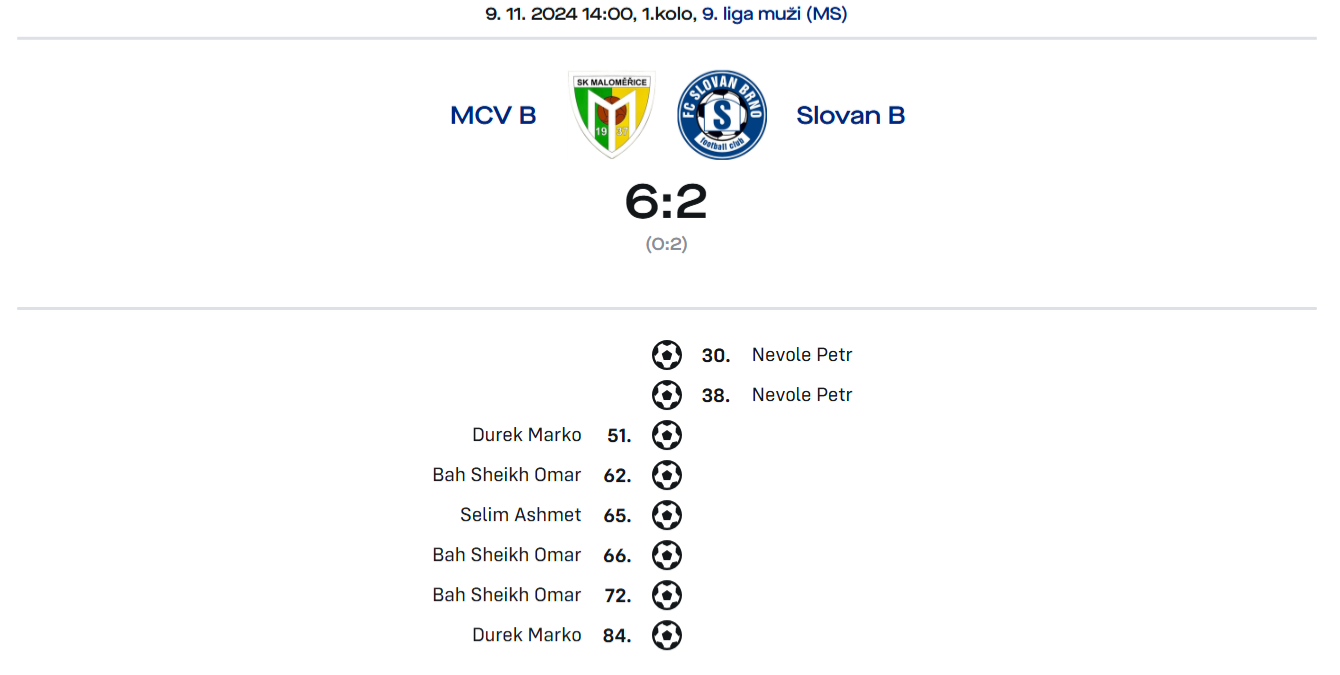Open the MCV B team page
Viewport: 1340px width, 675px height.
[x=493, y=115]
